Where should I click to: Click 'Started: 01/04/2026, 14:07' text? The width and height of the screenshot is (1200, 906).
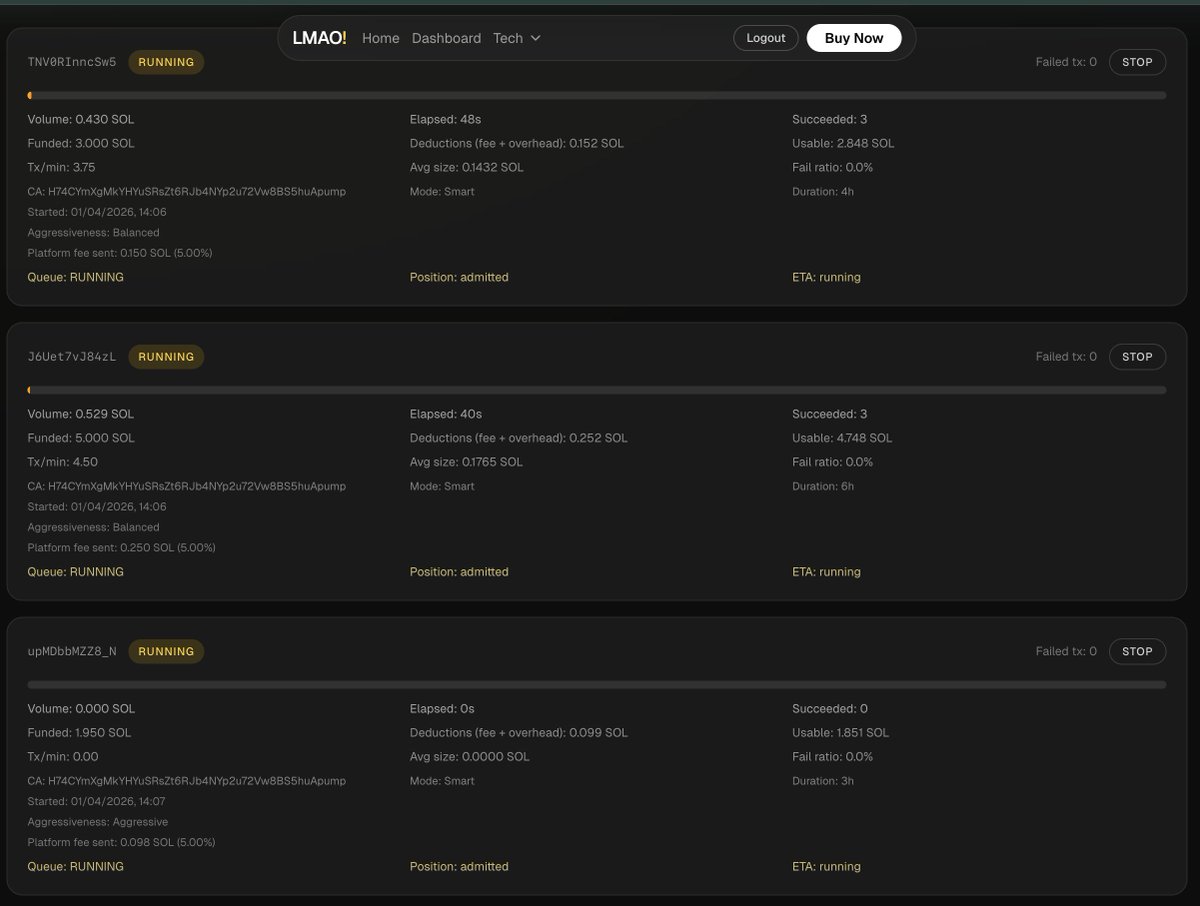pyautogui.click(x=97, y=802)
